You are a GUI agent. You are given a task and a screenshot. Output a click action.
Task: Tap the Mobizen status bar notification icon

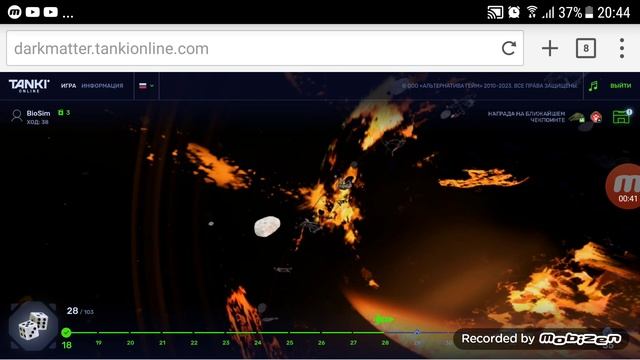pos(15,12)
